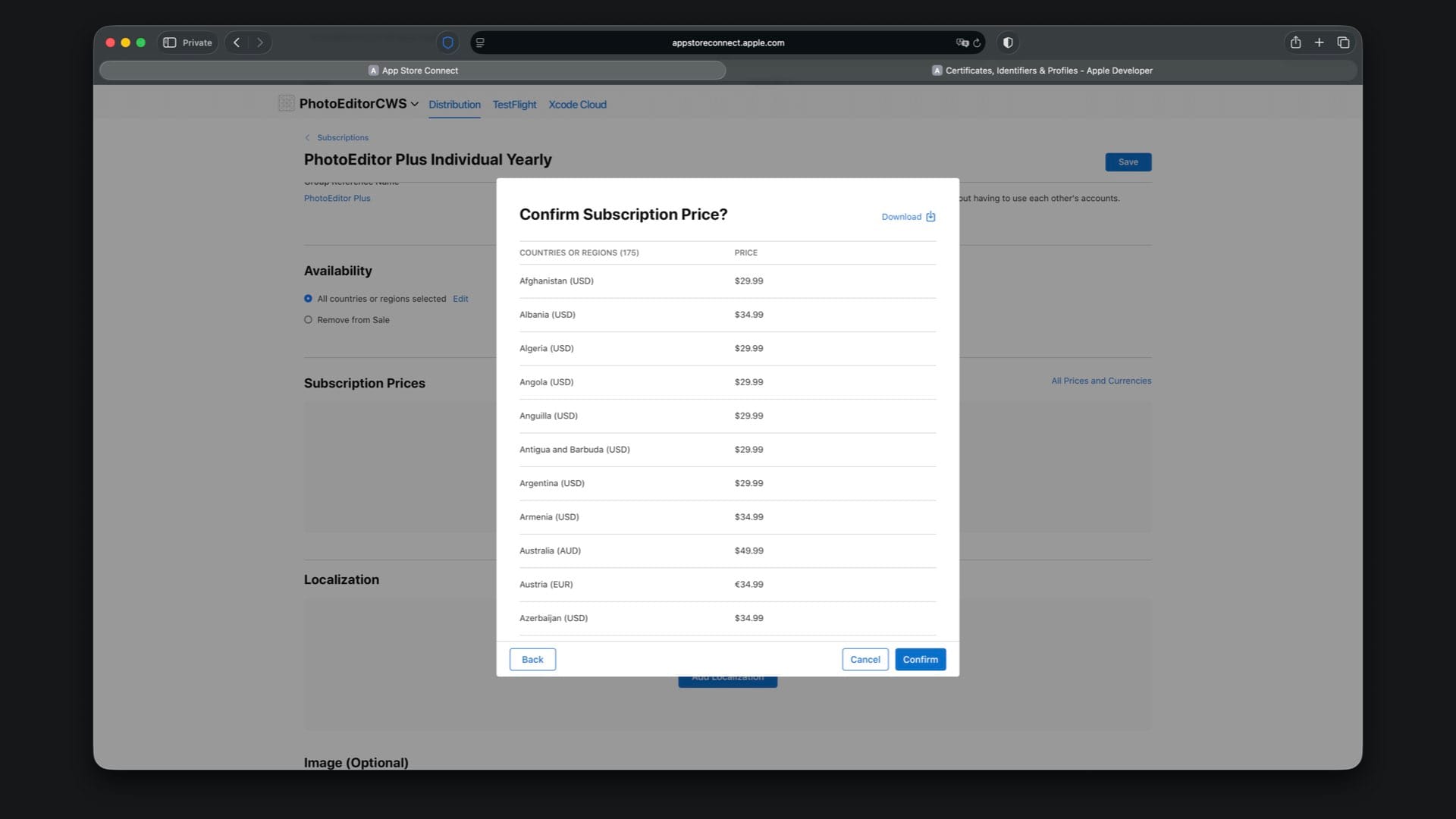The width and height of the screenshot is (1456, 819).
Task: Open the Share menu icon in toolbar
Action: (1295, 42)
